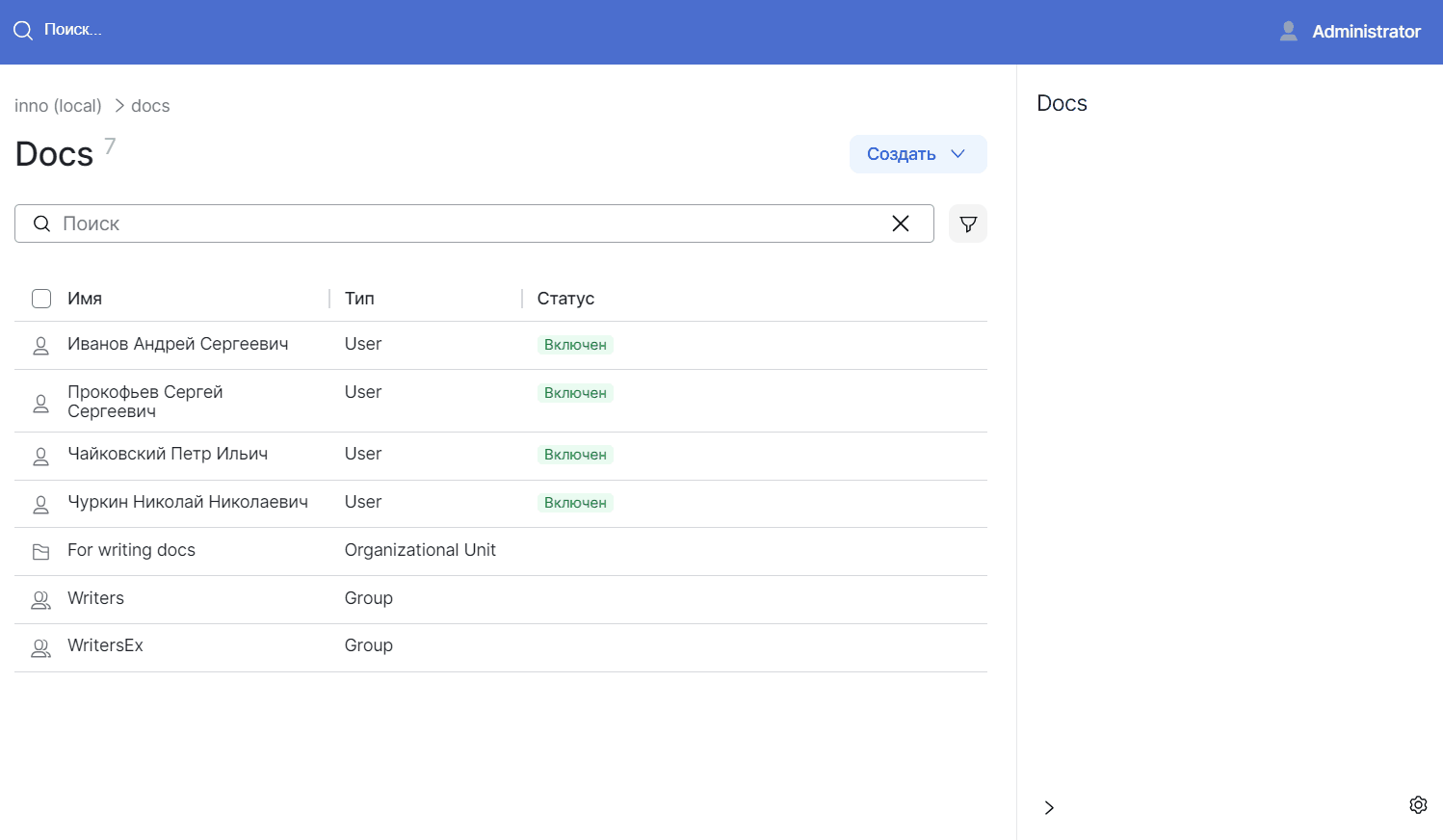The width and height of the screenshot is (1443, 840).
Task: Click the user icon beside Иванов Андрей Сергеевич
Action: click(40, 346)
